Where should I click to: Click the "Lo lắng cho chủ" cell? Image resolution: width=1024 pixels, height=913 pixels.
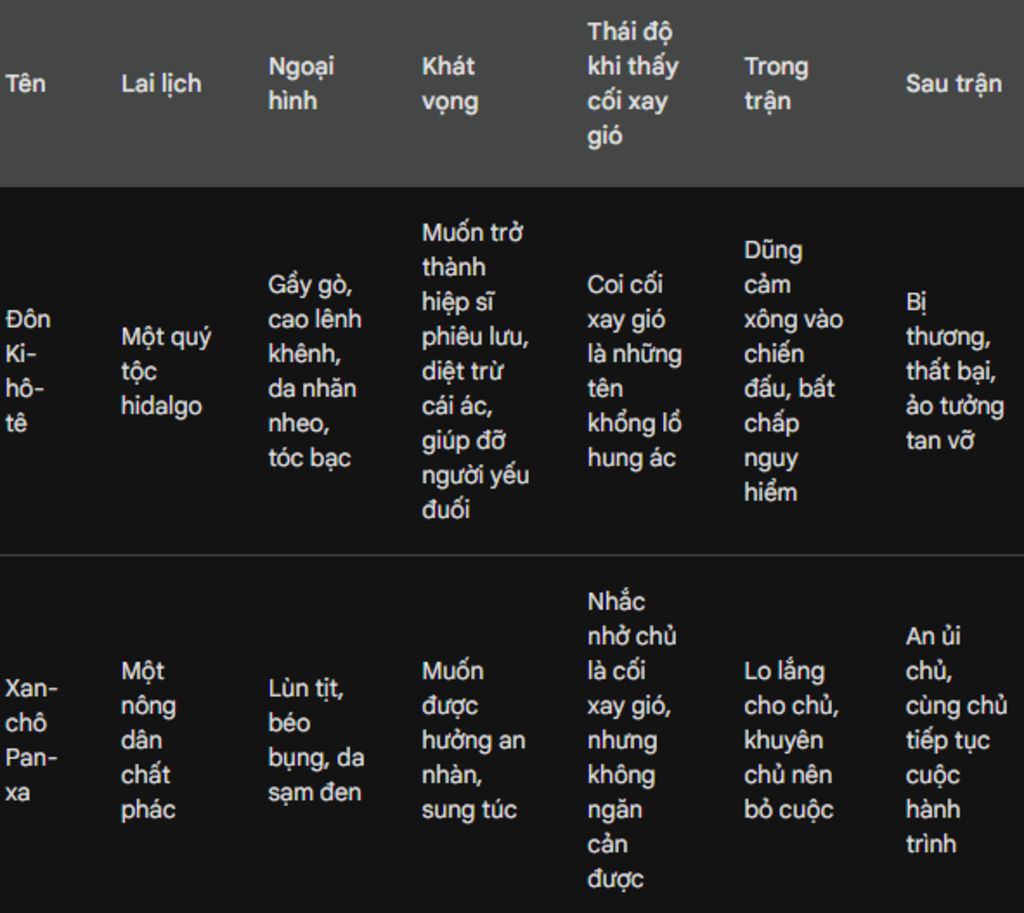point(791,740)
